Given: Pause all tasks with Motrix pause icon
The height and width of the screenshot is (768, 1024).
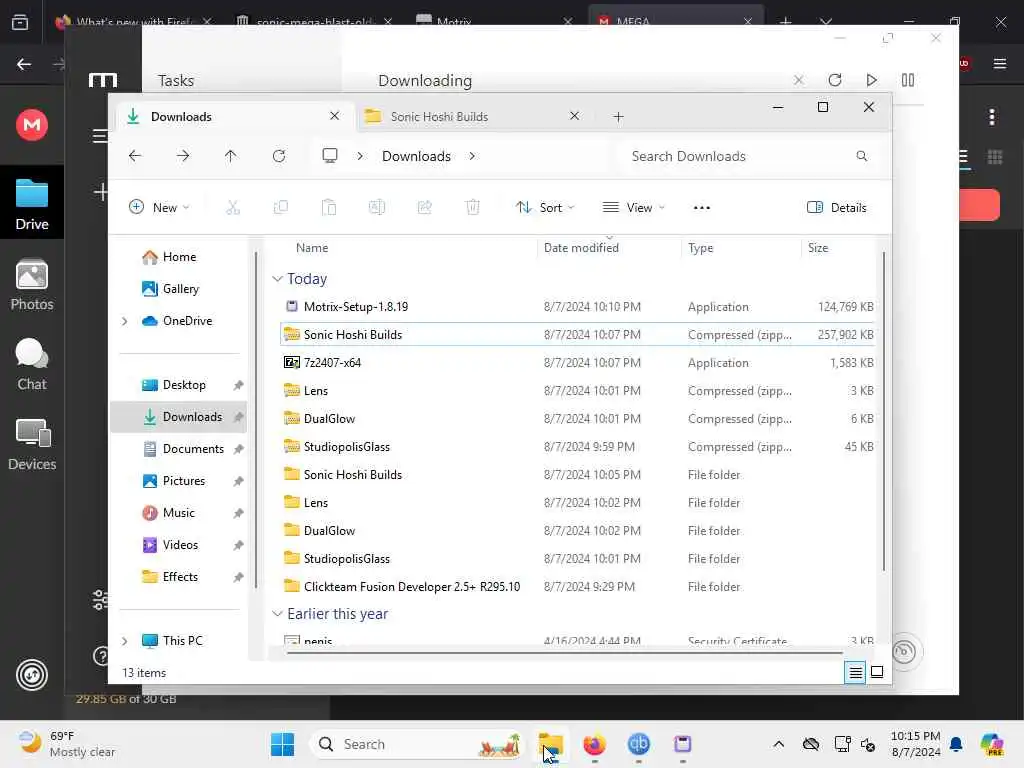Looking at the screenshot, I should click(x=908, y=80).
